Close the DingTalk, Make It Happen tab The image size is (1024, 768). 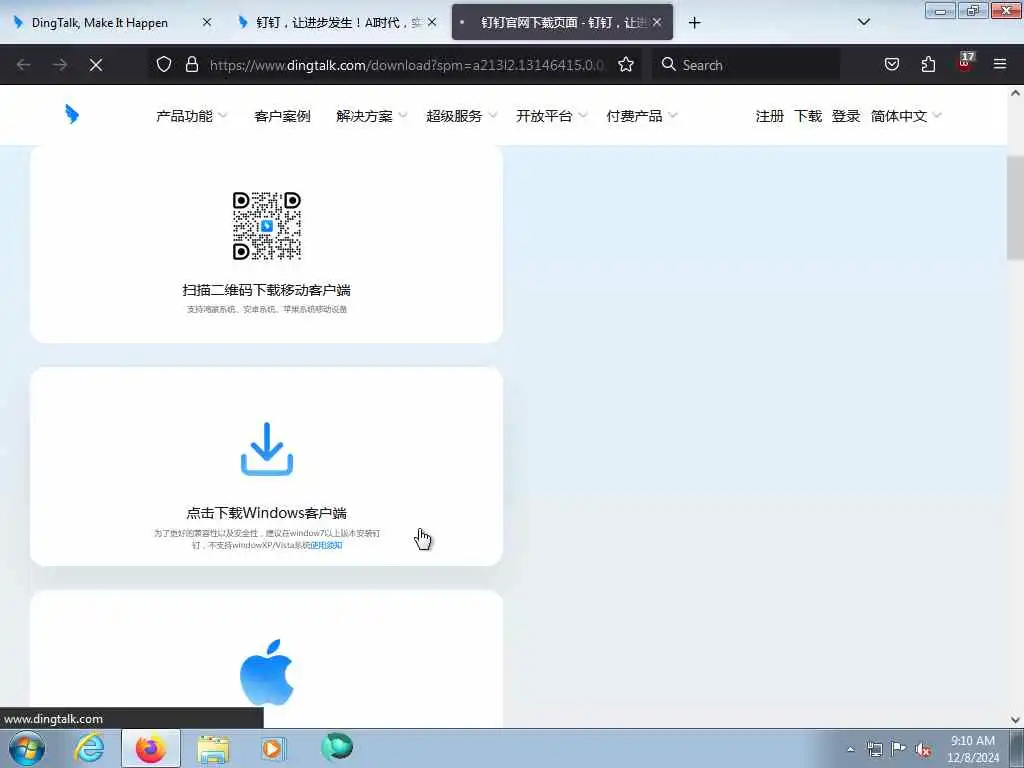[206, 22]
